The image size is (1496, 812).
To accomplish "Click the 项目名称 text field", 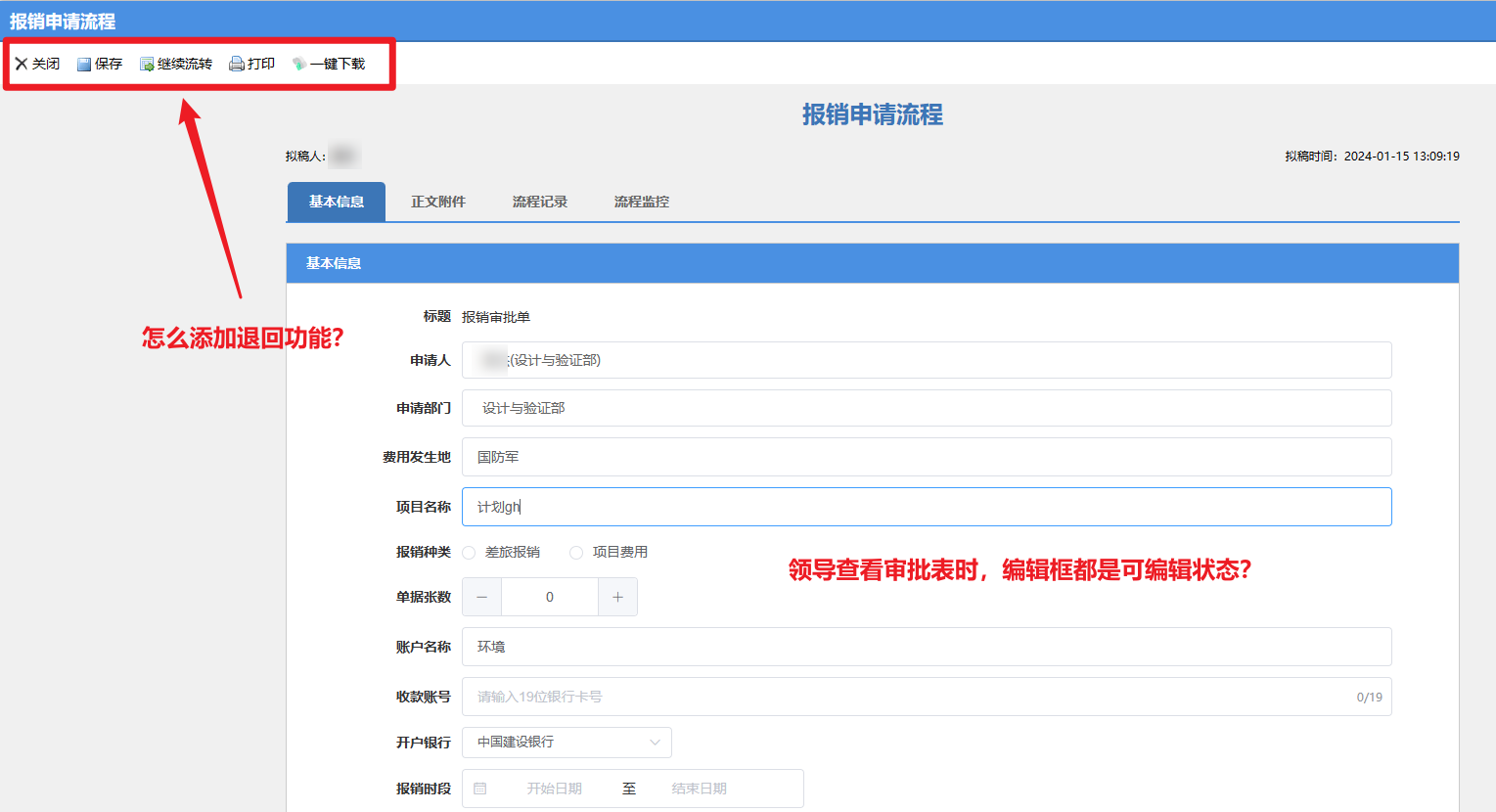I will pyautogui.click(x=926, y=507).
